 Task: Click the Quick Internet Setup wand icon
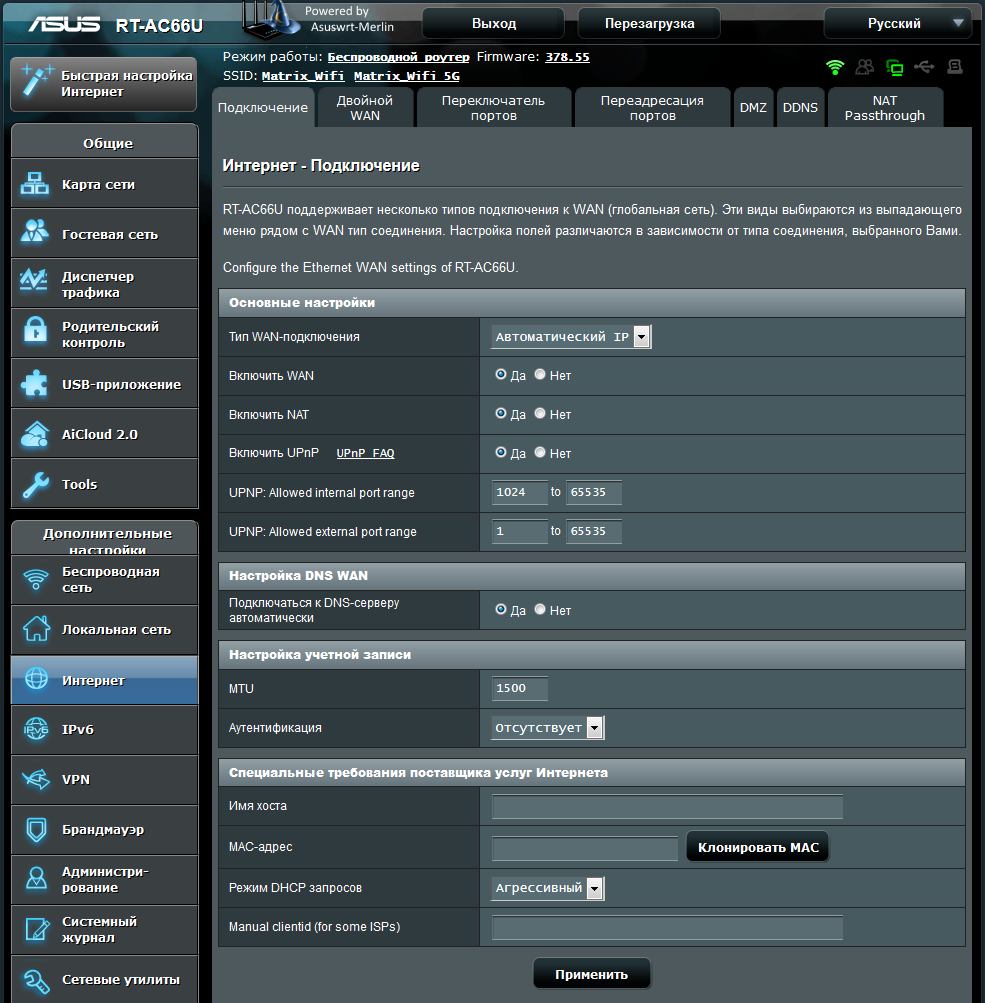pyautogui.click(x=36, y=80)
